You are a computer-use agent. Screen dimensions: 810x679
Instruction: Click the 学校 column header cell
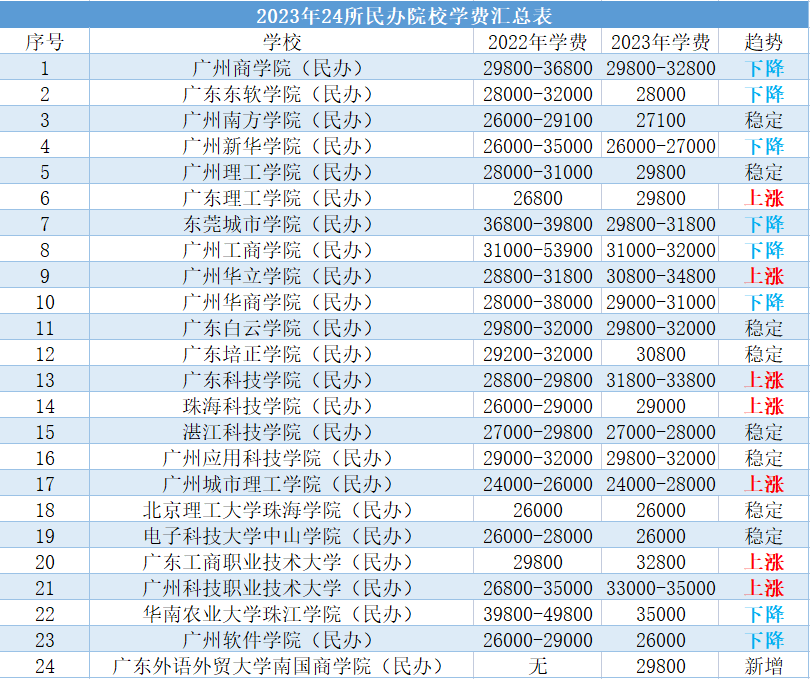[281, 42]
